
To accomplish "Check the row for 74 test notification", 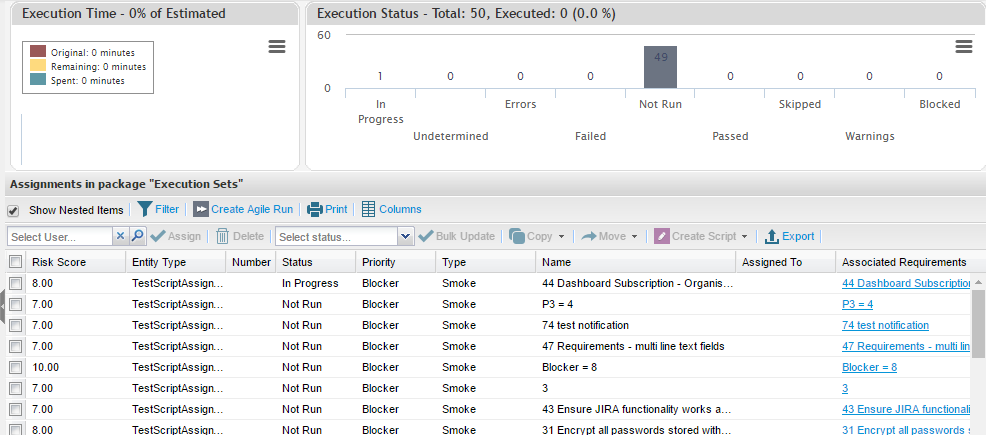I will 15,325.
